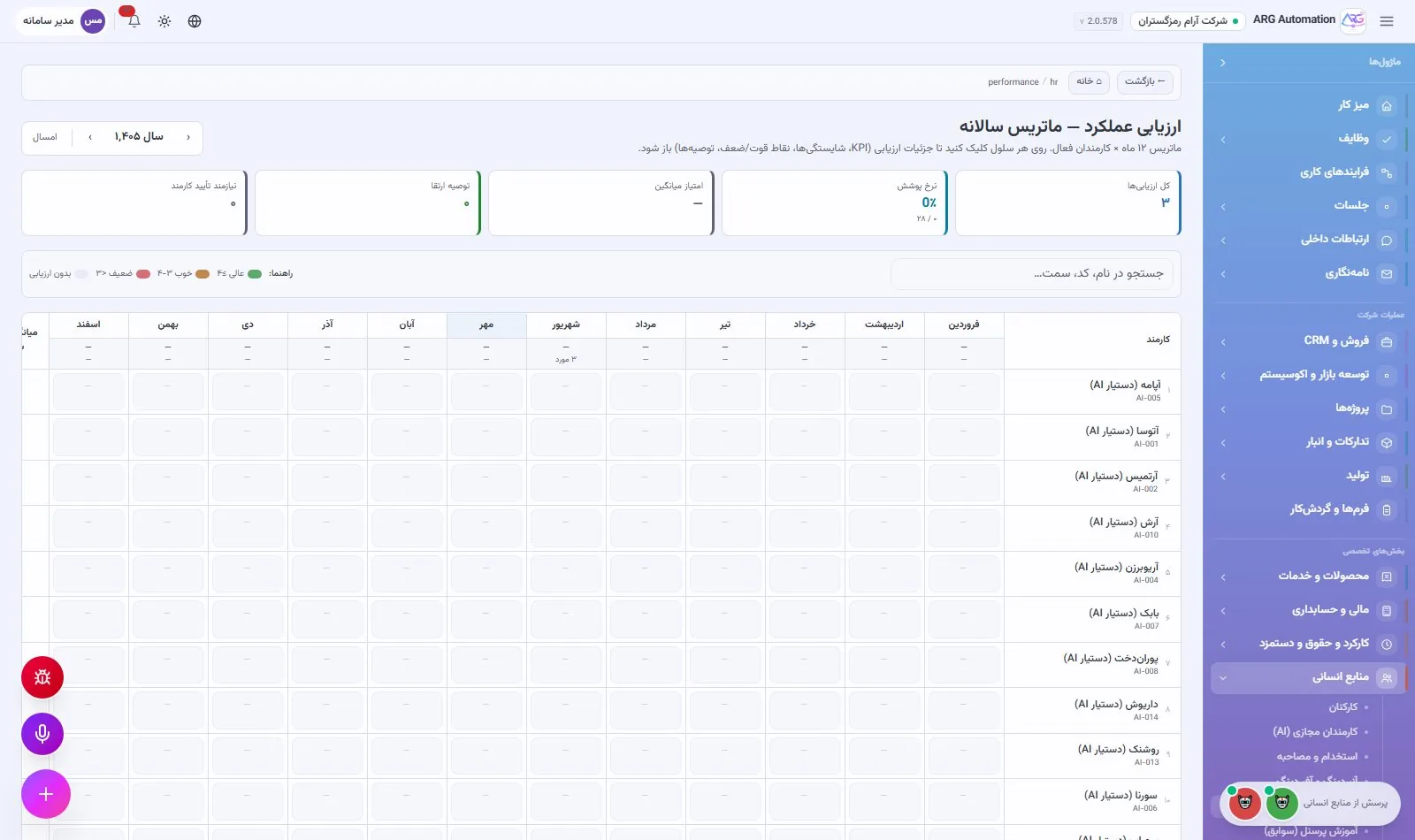Go to next year arrow beside سال ۱٬۴۰۵

(90, 137)
